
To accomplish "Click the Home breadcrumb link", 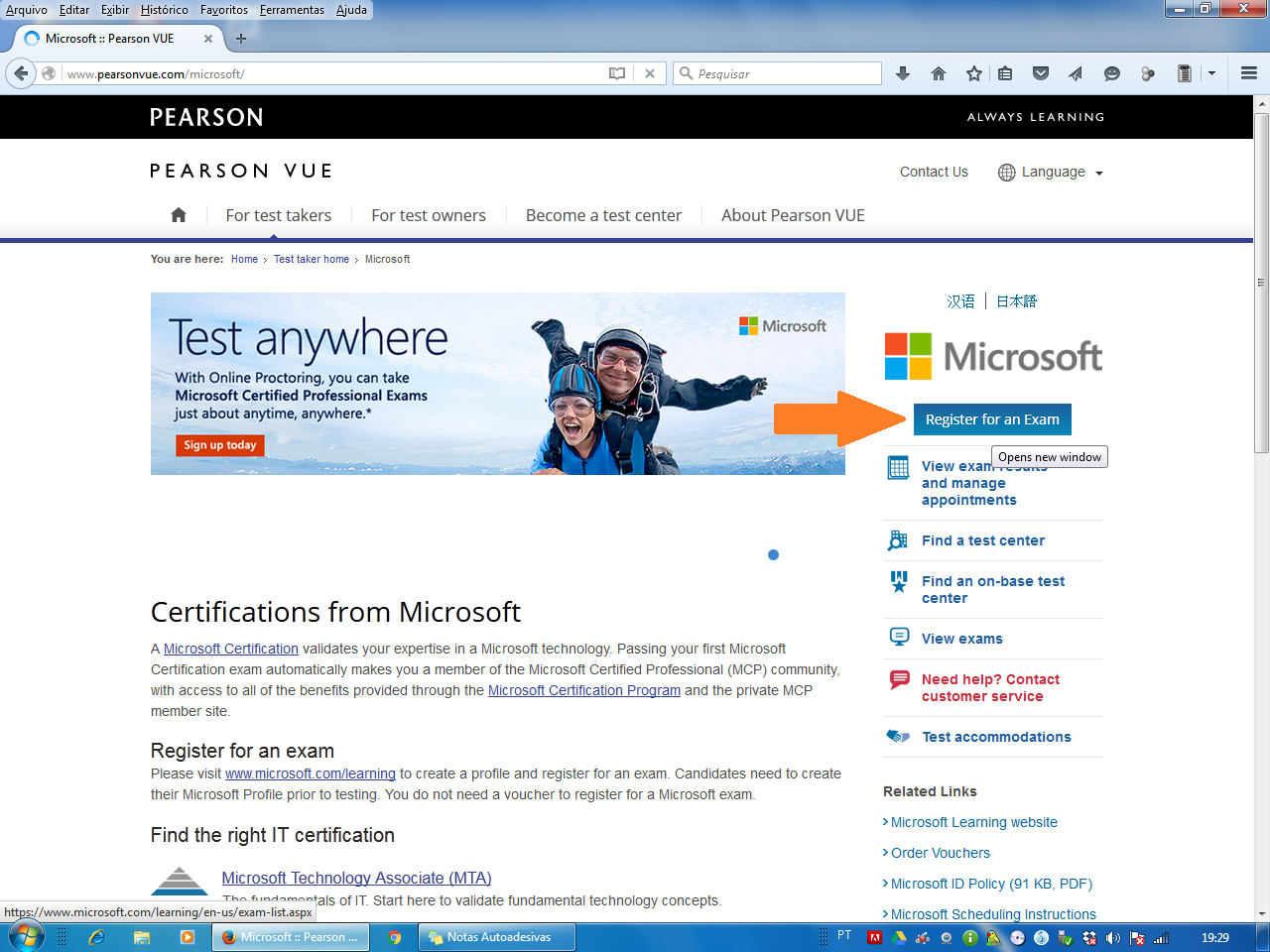I will click(244, 259).
